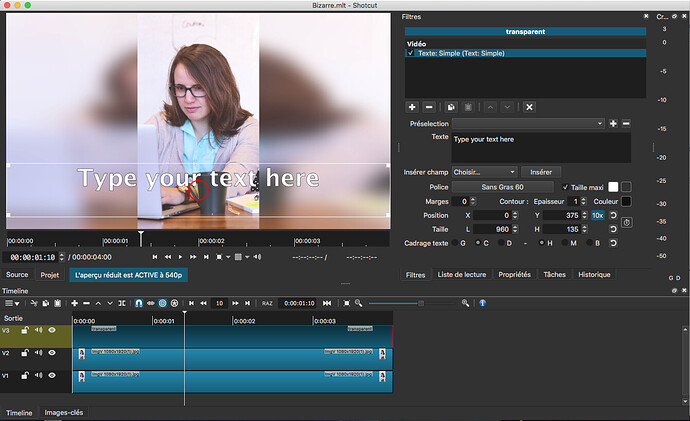
Task: Open the Choisir... field dropdown
Action: 484,172
